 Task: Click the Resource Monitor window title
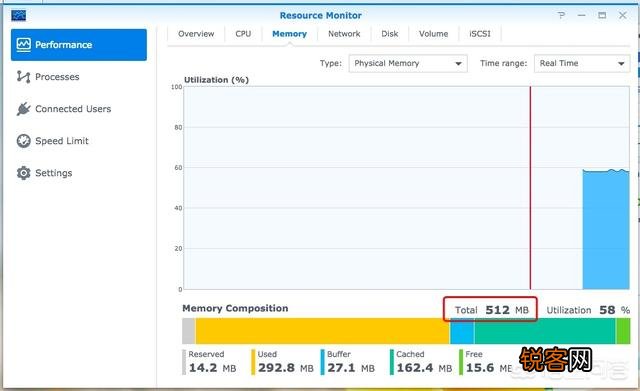(x=320, y=16)
